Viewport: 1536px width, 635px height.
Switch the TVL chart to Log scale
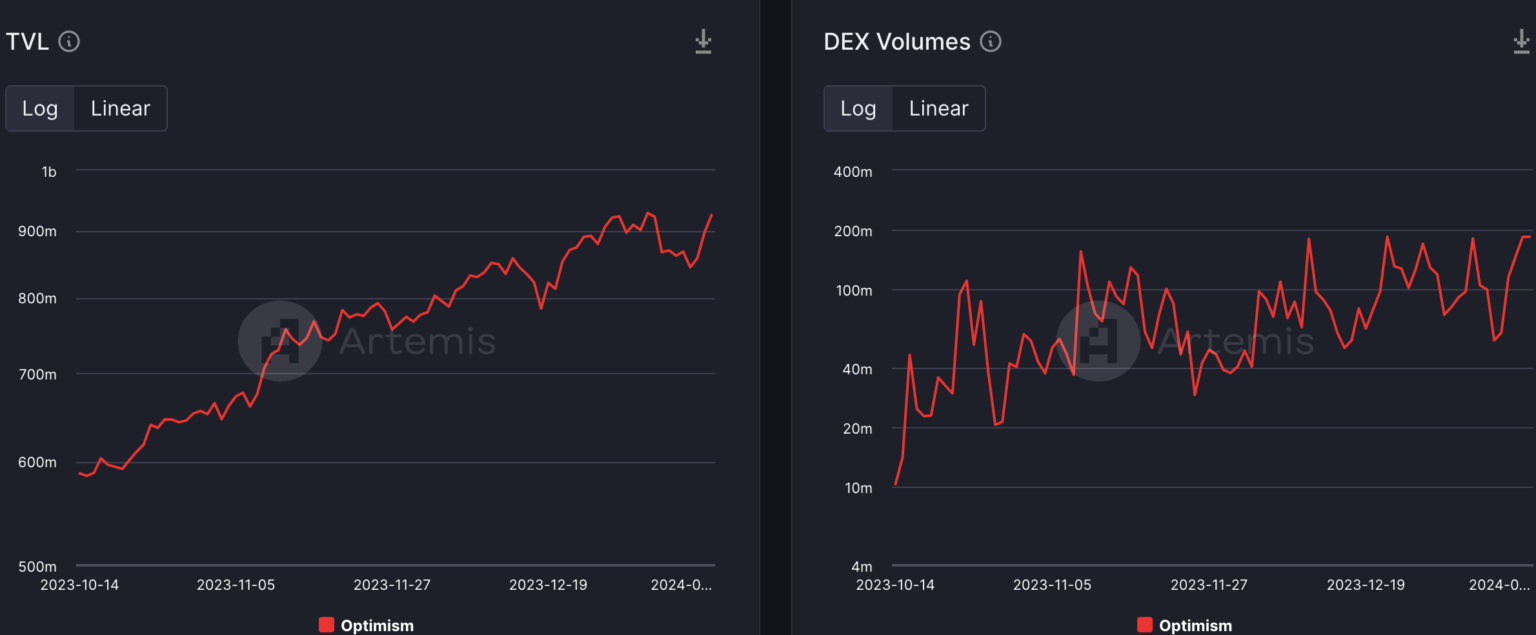tap(40, 108)
